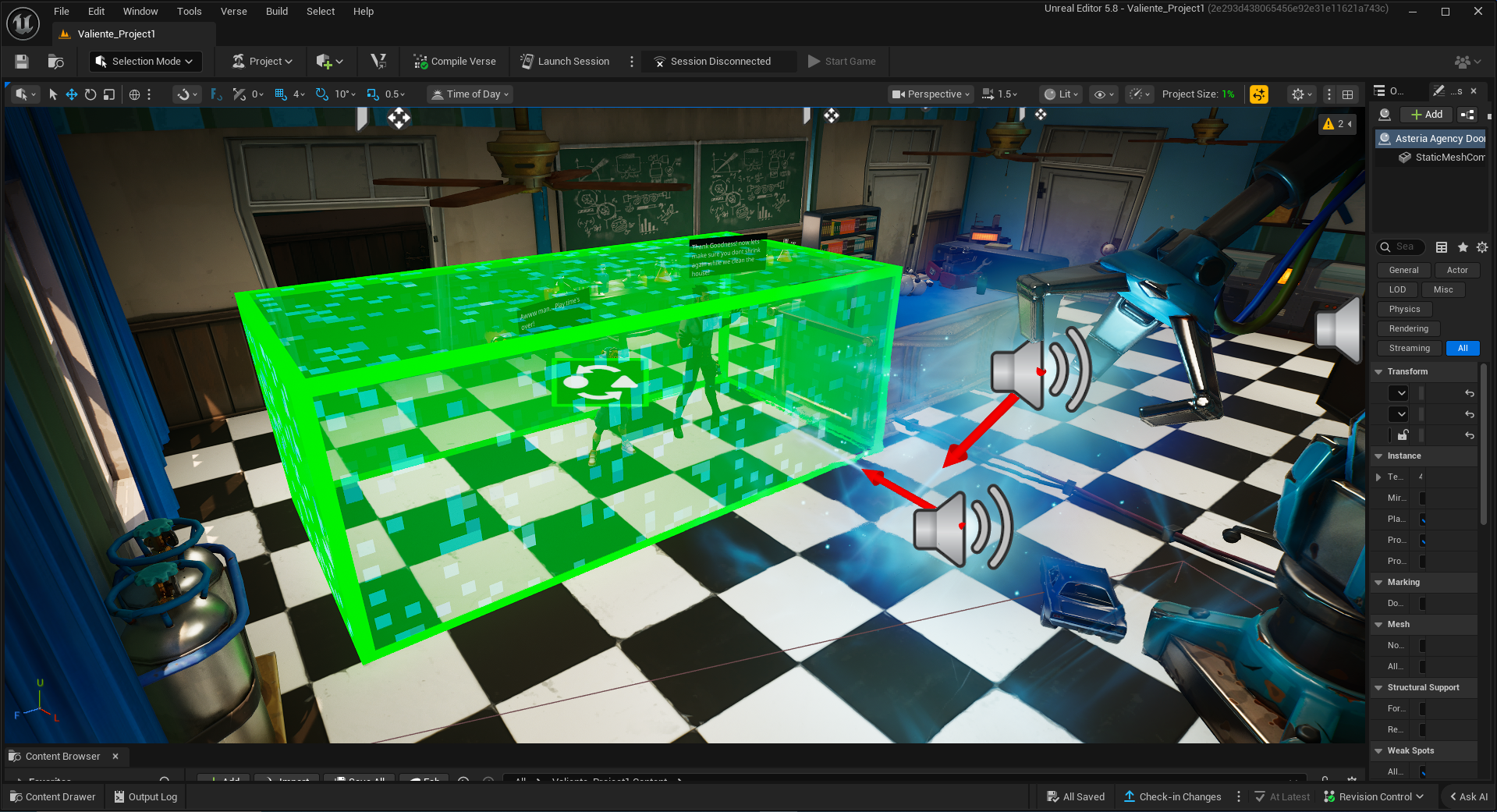The height and width of the screenshot is (812, 1497).
Task: Open the Verse menu
Action: [x=234, y=12]
